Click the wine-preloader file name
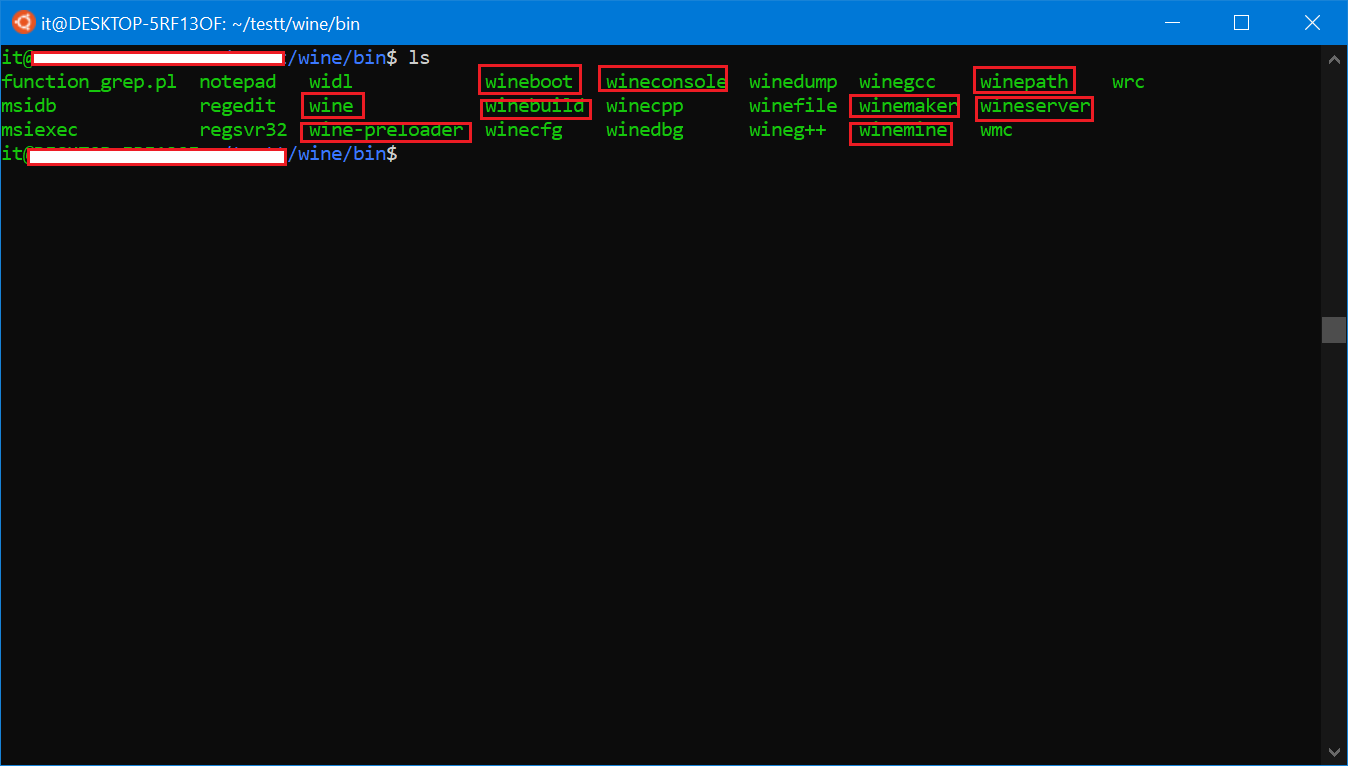This screenshot has height=766, width=1348. click(x=386, y=131)
